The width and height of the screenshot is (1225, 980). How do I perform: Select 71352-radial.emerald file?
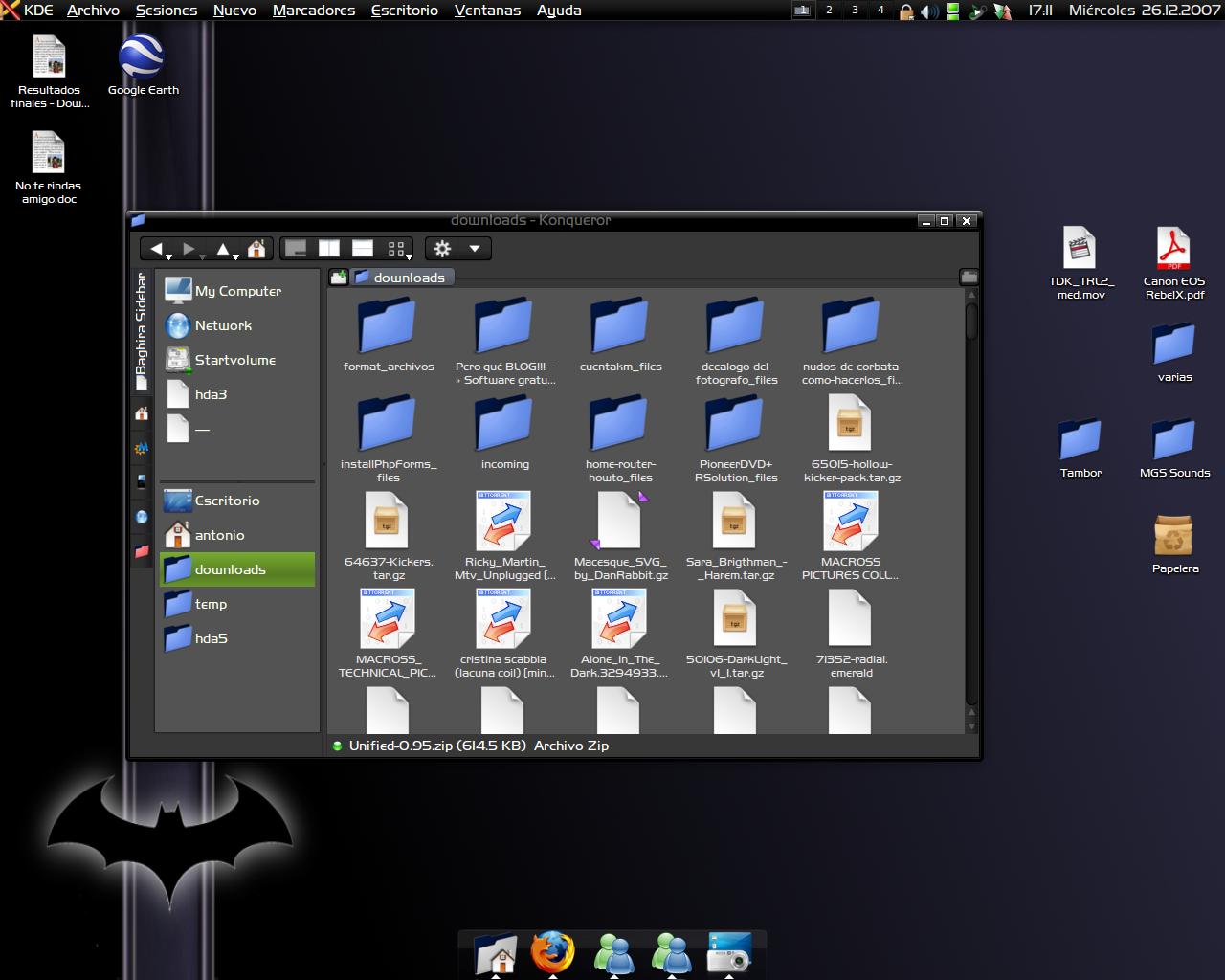click(852, 634)
